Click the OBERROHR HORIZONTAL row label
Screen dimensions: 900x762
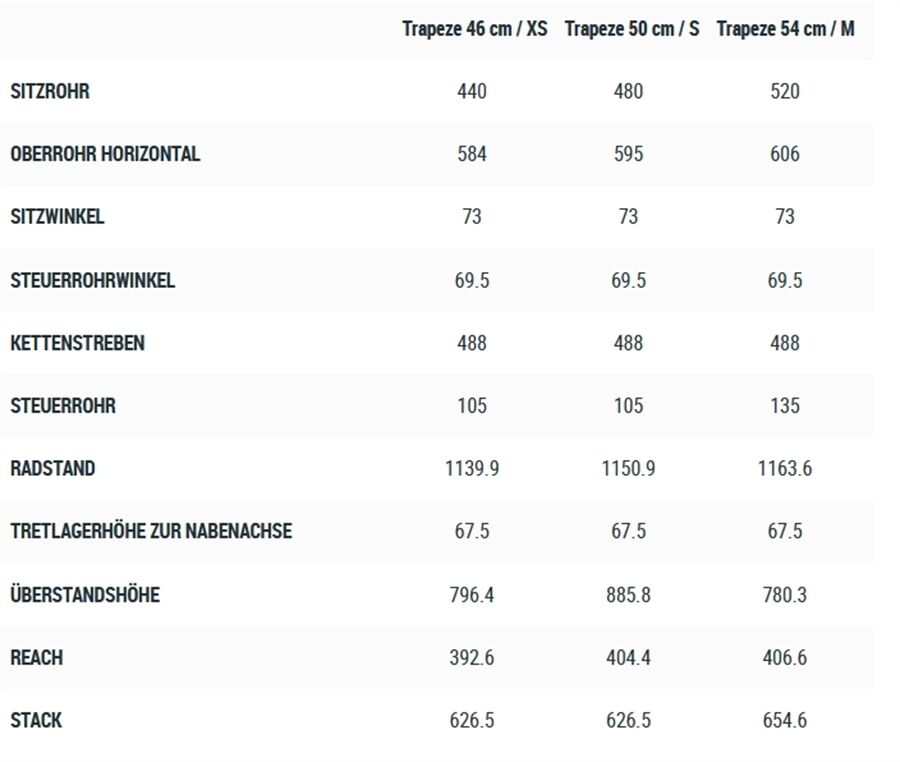point(105,154)
